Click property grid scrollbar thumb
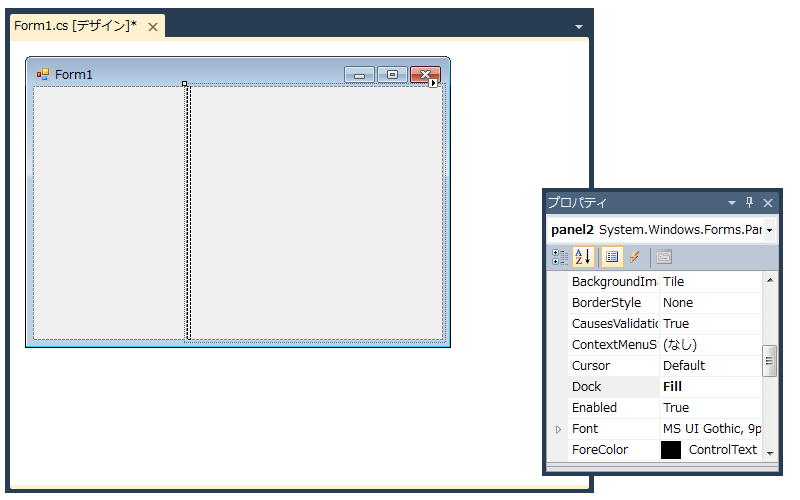Image resolution: width=800 pixels, height=500 pixels. pos(769,361)
